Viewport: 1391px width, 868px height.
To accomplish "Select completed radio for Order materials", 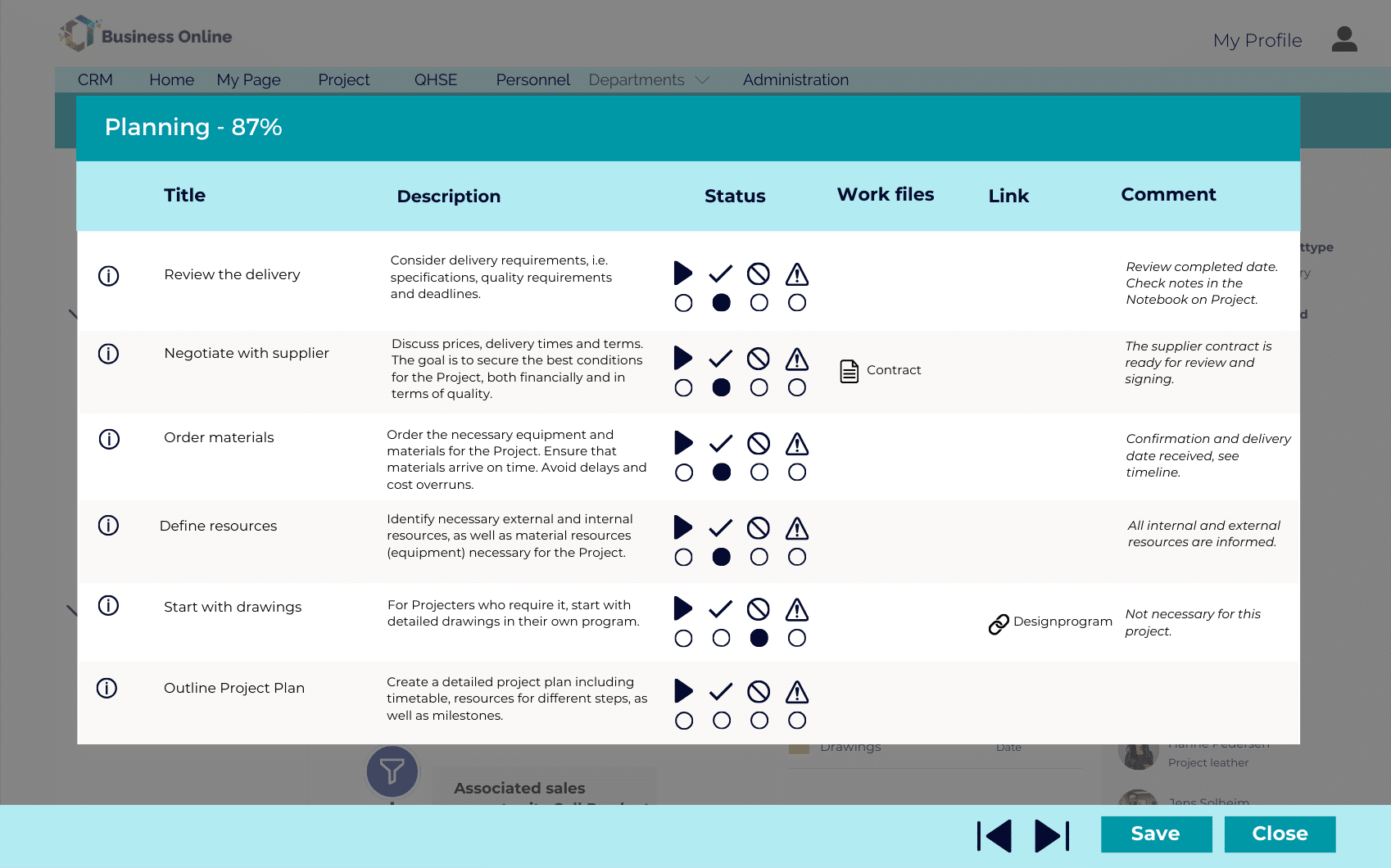I will coord(722,472).
